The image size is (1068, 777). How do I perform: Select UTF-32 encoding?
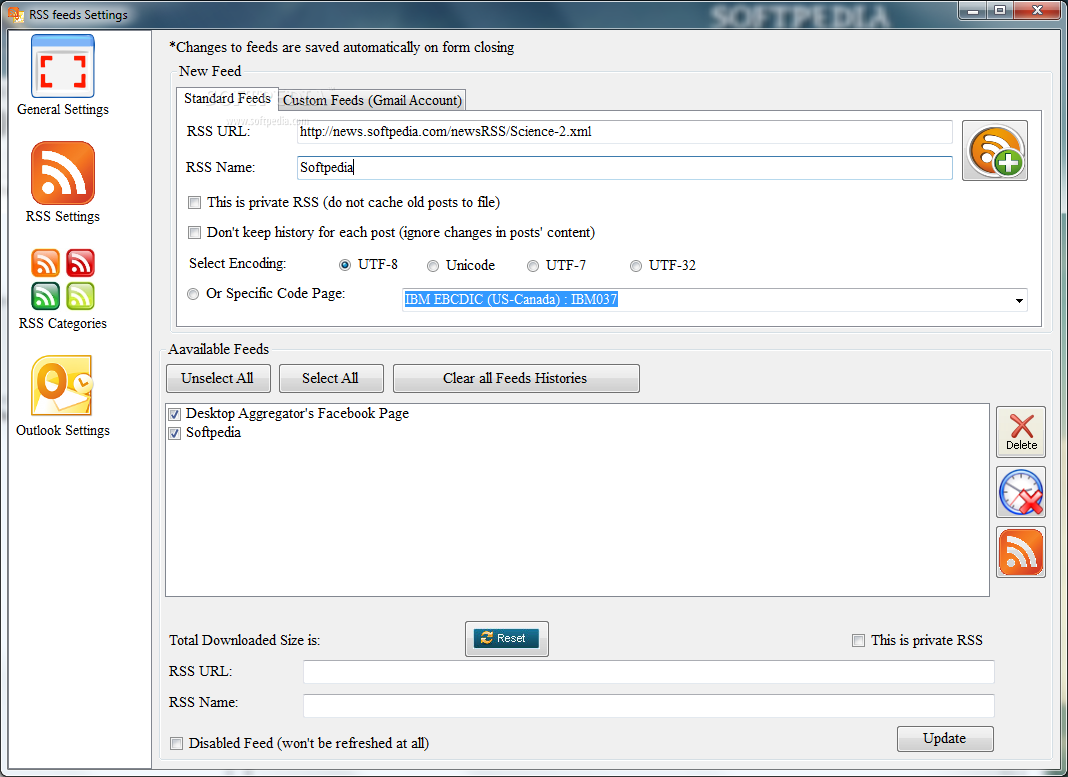pos(635,266)
